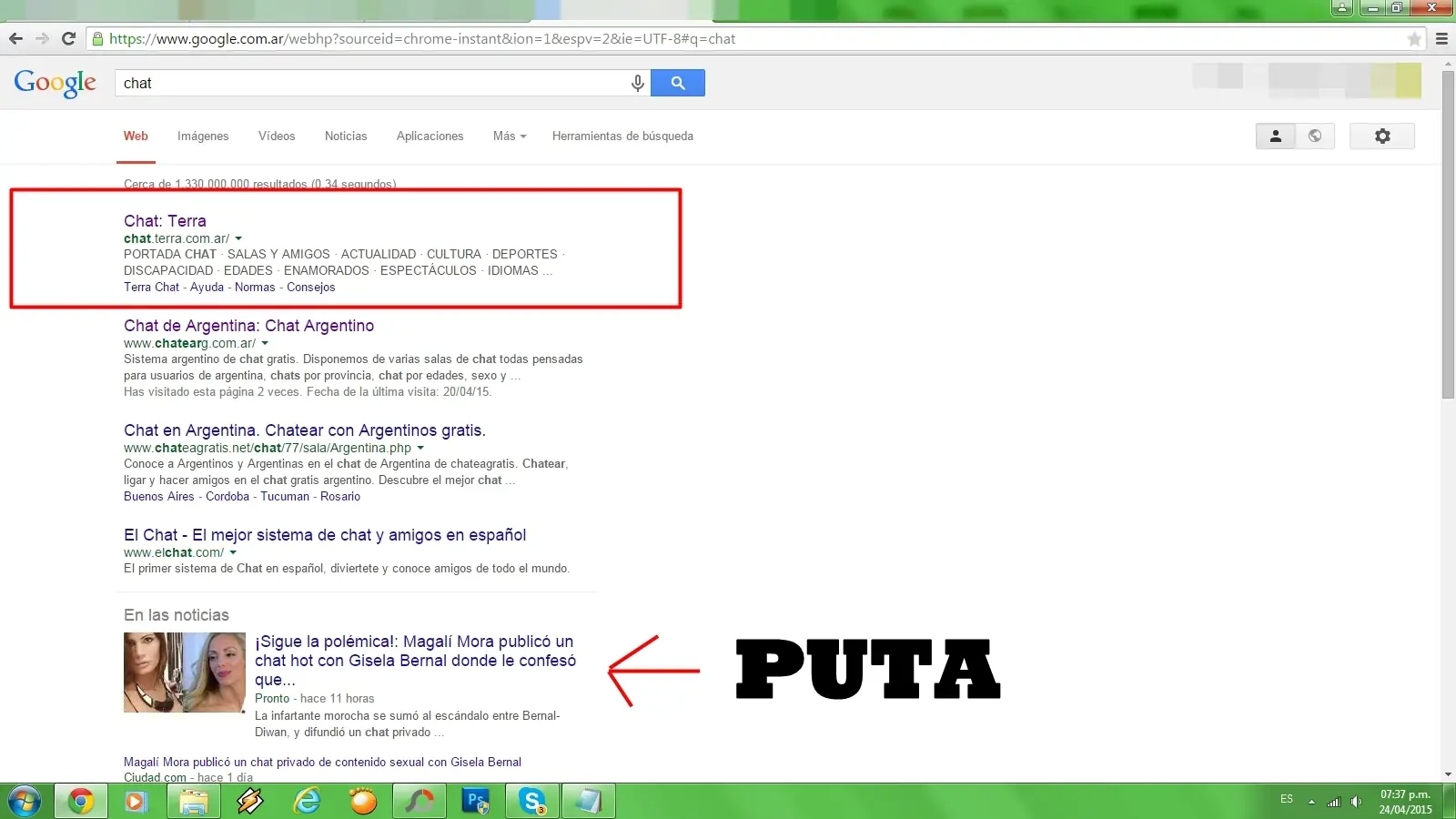Open the orange round app on taskbar
This screenshot has width=1456, height=819.
click(363, 802)
